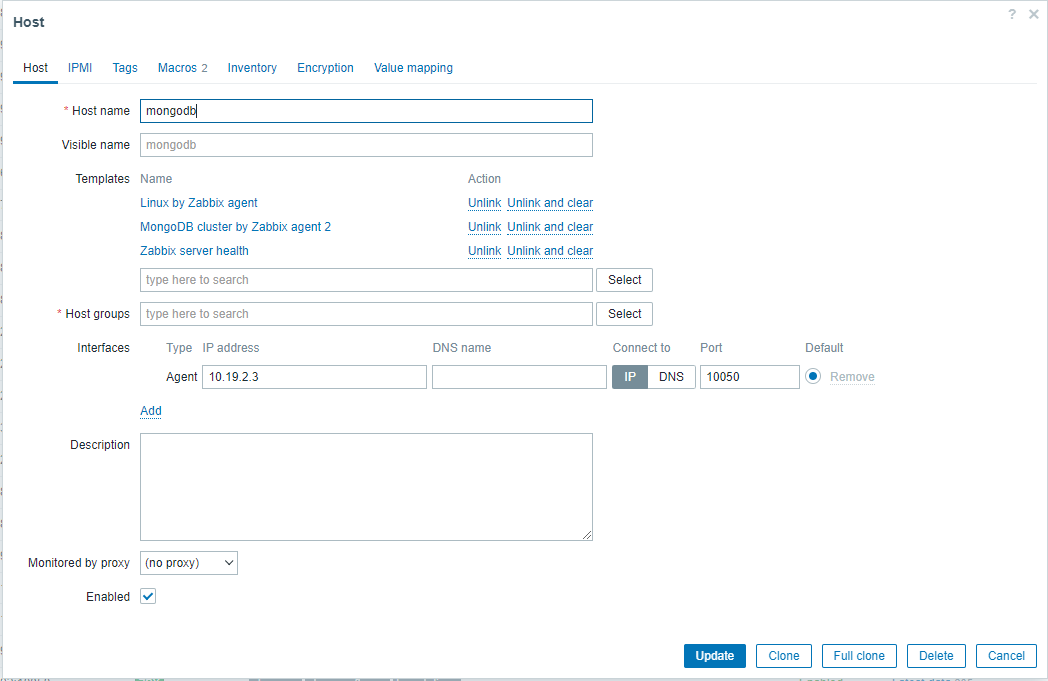Switch to the IPMI tab
Viewport: 1048px width, 681px height.
(80, 67)
